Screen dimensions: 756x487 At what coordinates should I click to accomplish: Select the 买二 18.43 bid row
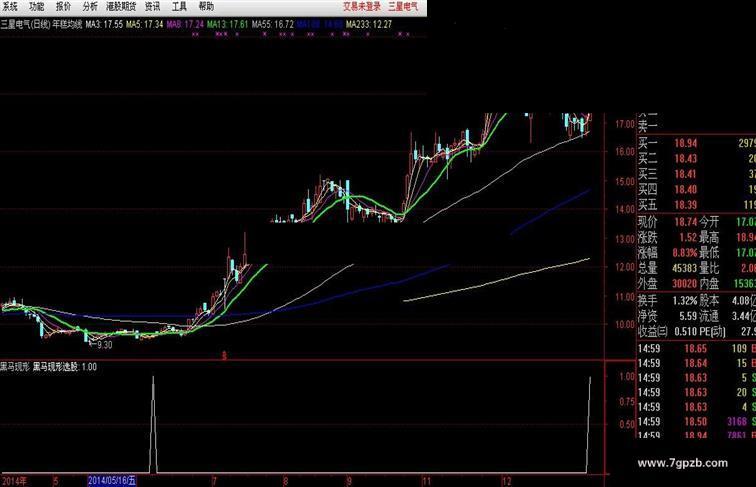coord(697,159)
